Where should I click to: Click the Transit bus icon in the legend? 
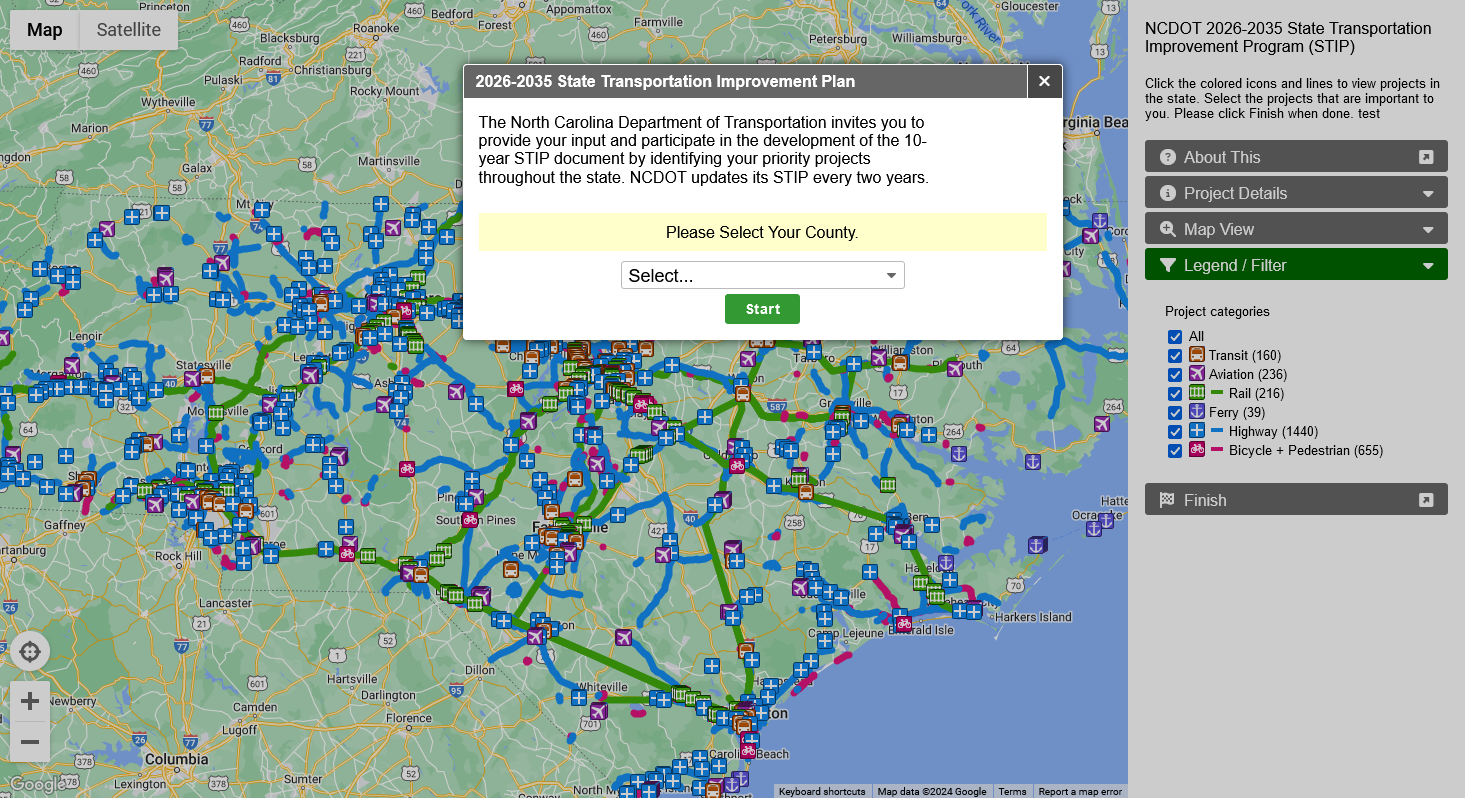[1196, 355]
